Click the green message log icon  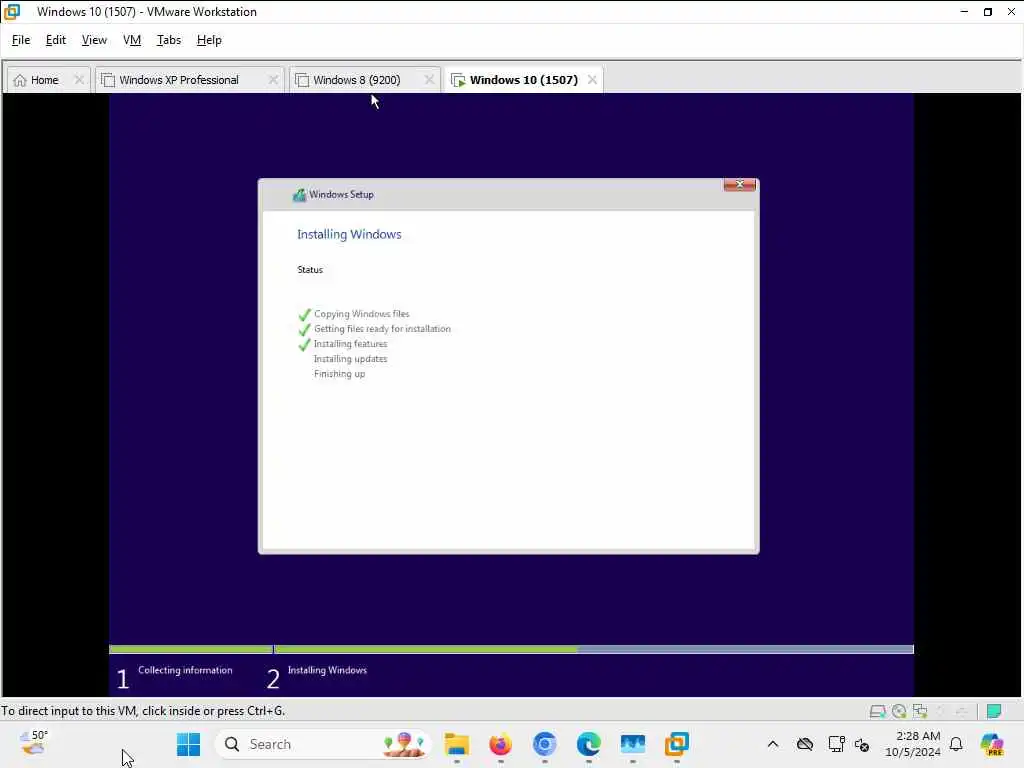pos(994,711)
